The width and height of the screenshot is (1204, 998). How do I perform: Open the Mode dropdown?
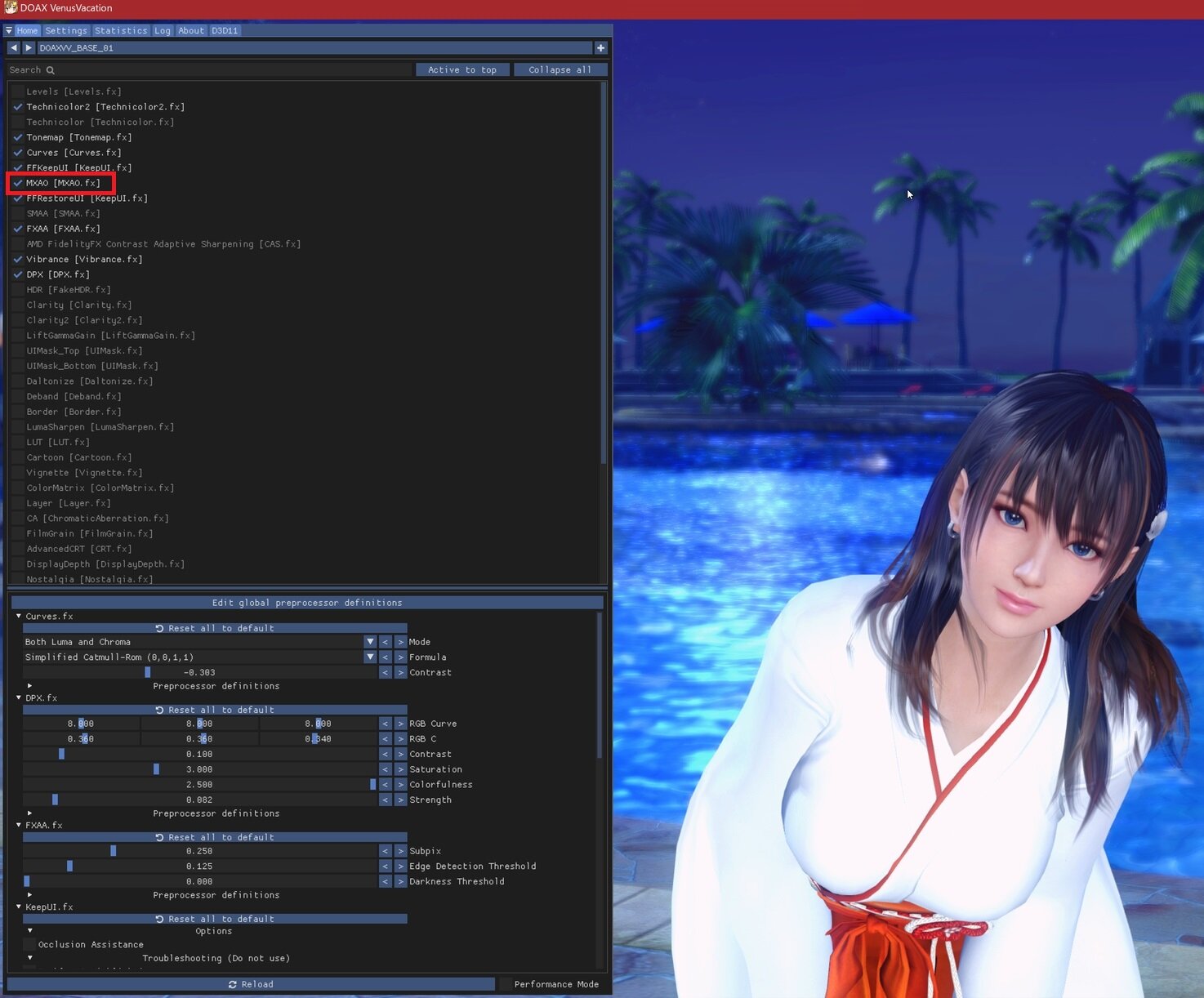(370, 642)
